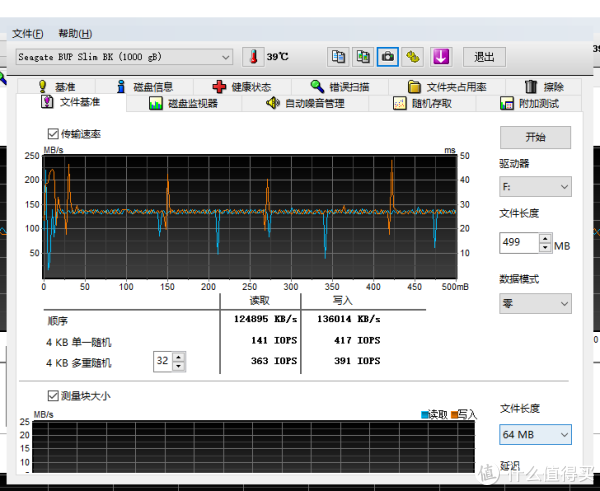Image resolution: width=600 pixels, height=491 pixels.
Task: Click the blue 读取 legend swatch
Action: (x=424, y=415)
